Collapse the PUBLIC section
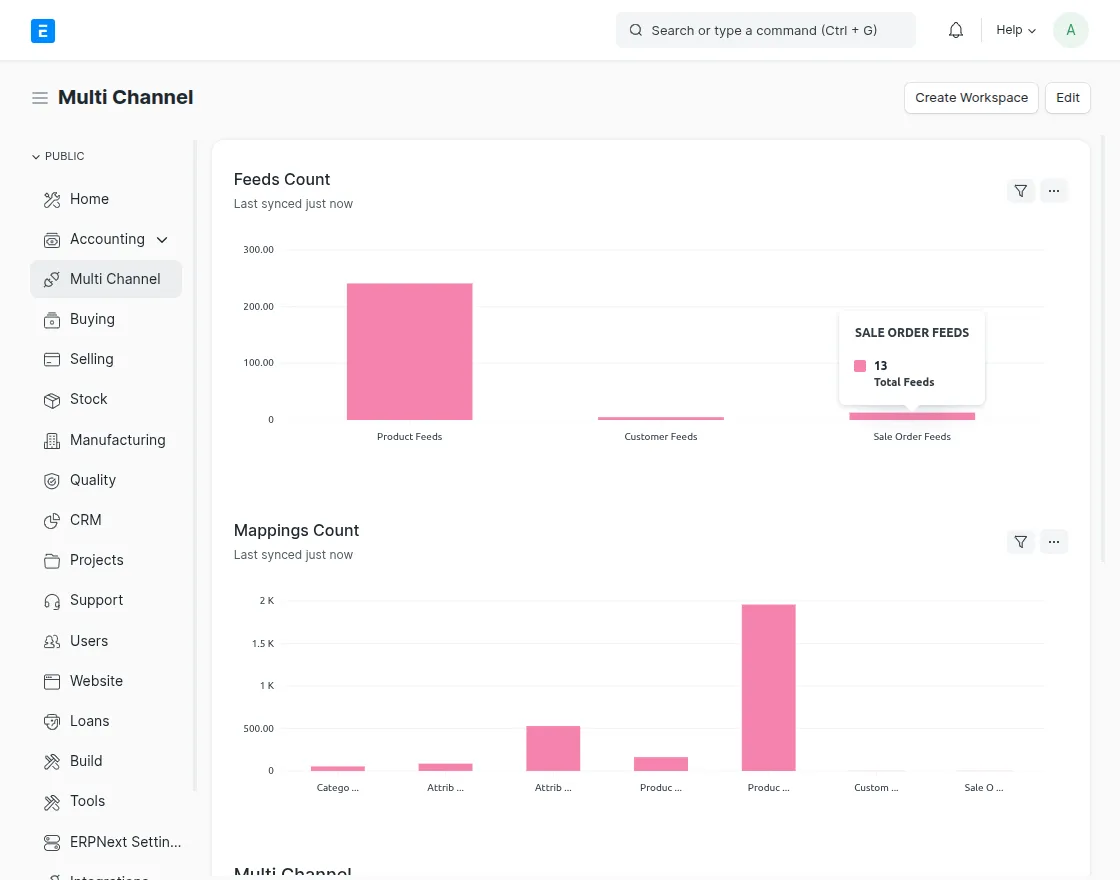 (x=36, y=156)
